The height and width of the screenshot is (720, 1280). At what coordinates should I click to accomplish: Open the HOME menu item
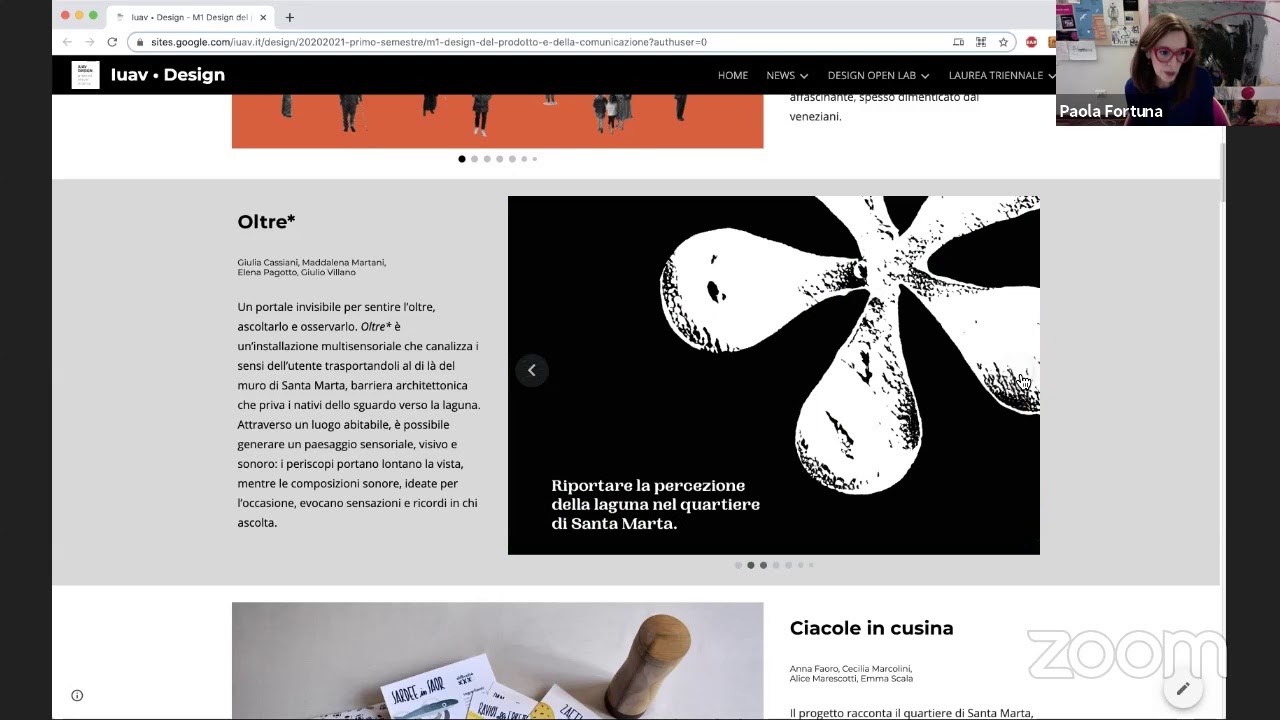click(x=733, y=75)
